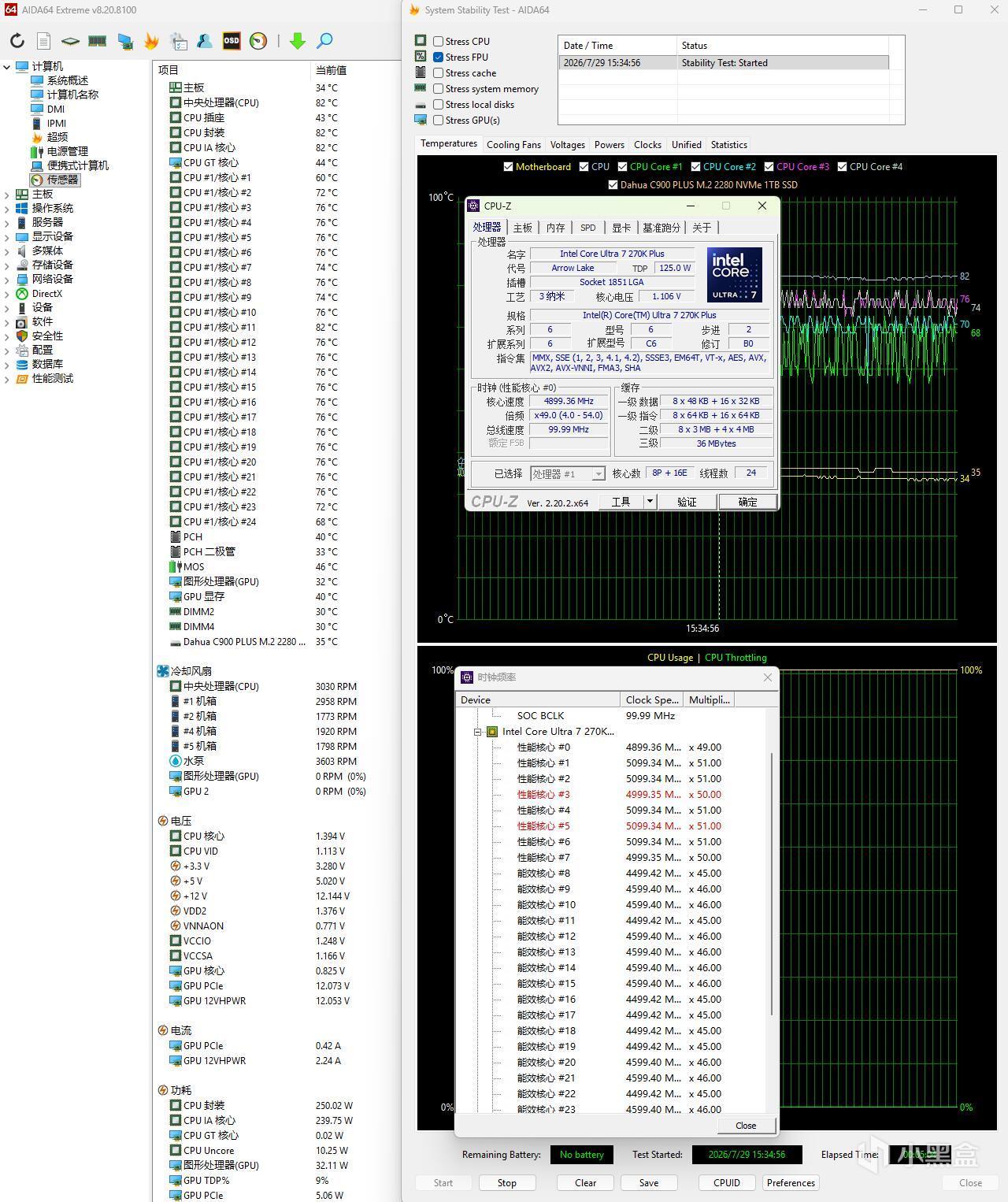Click the Save button in stability test
The image size is (1008, 1202).
[649, 1183]
